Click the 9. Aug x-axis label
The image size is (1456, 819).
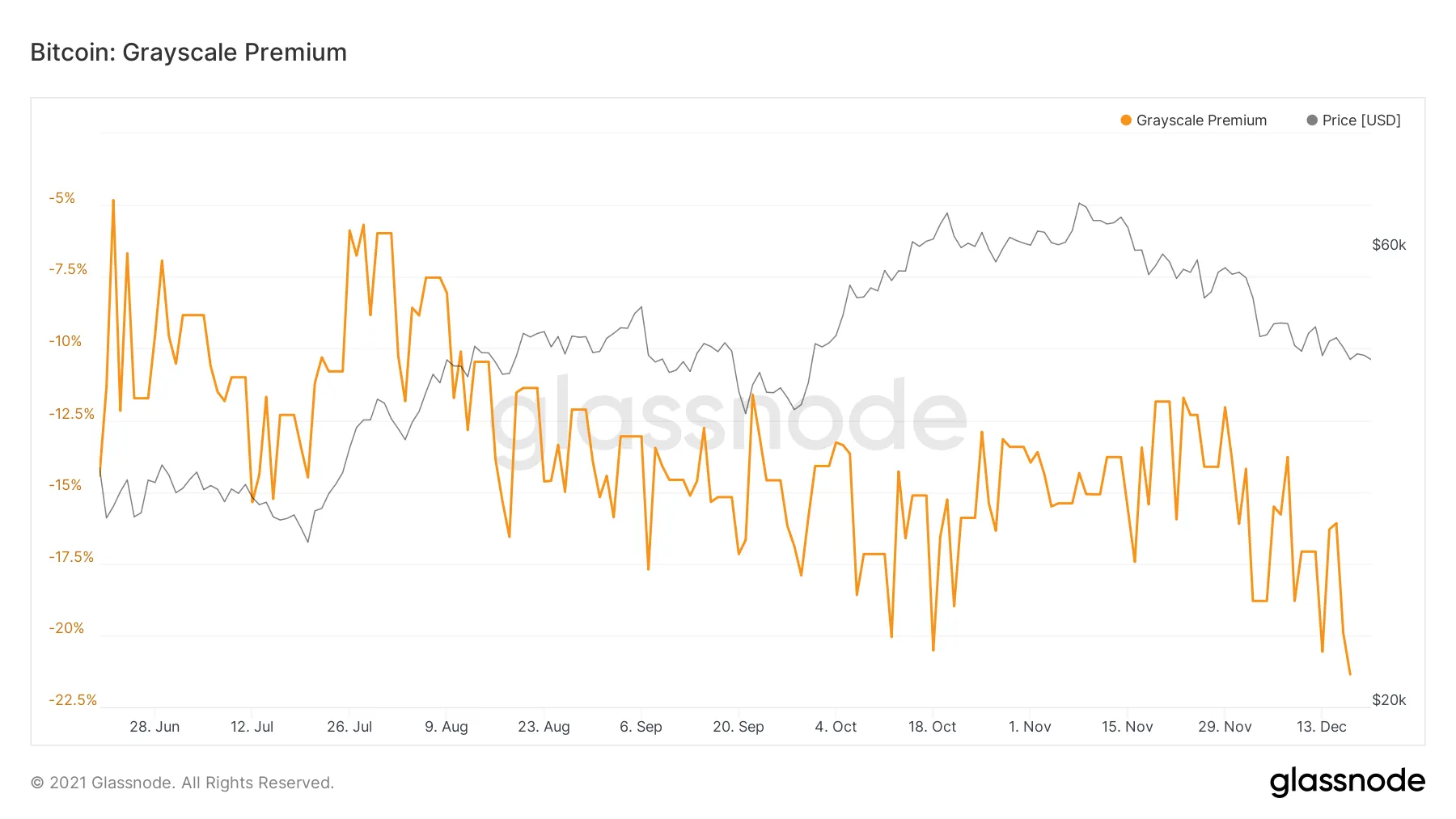coord(447,727)
